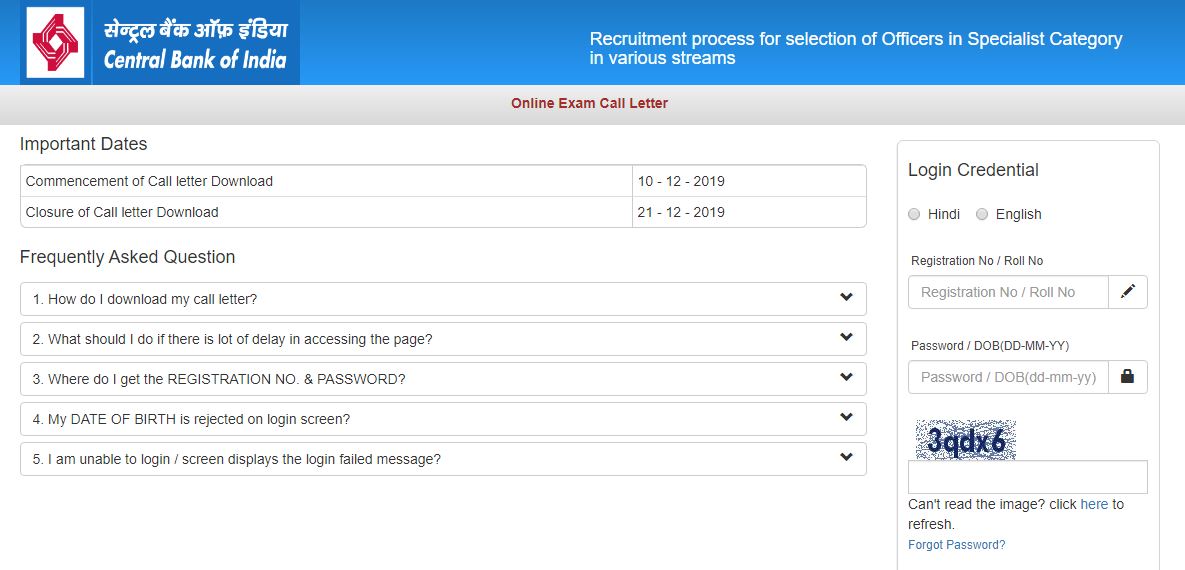
Task: Select the English language radio button
Action: [982, 214]
